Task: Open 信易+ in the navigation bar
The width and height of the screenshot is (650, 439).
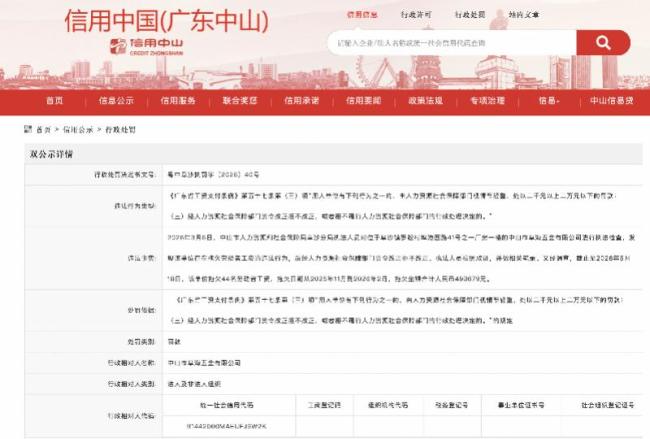Action: 549,101
